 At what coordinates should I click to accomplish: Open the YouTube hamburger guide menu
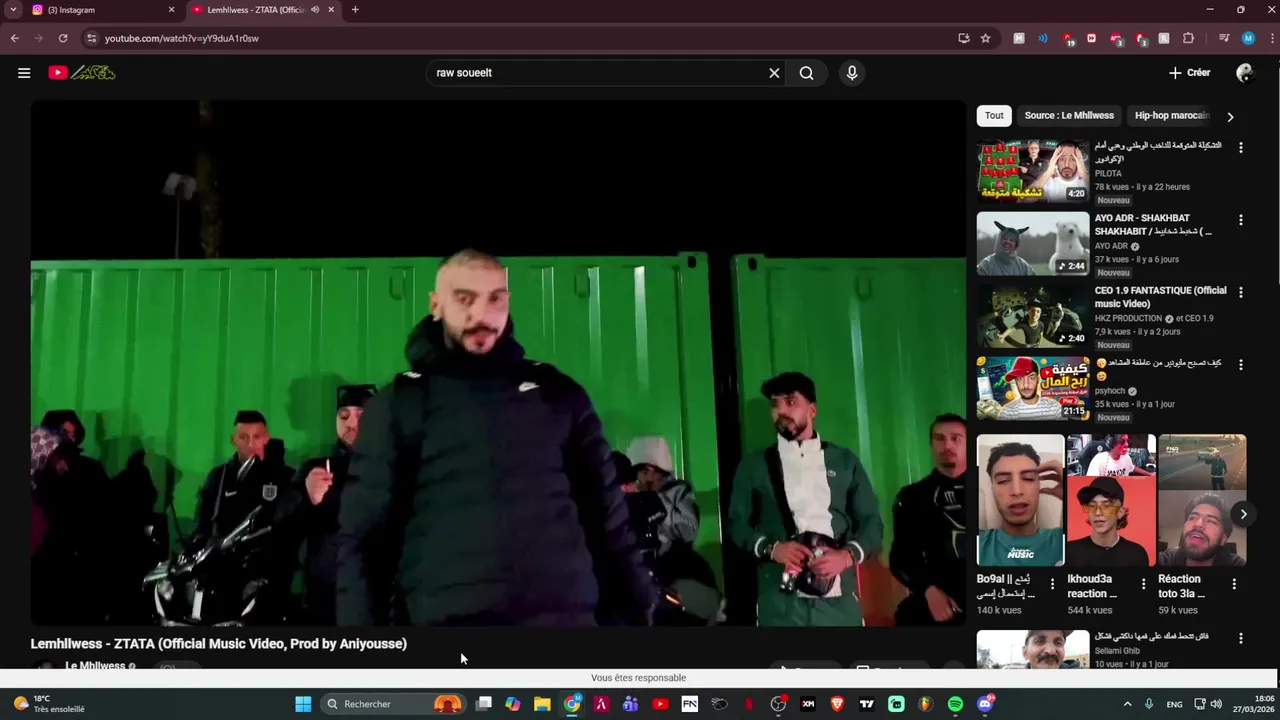tap(24, 73)
